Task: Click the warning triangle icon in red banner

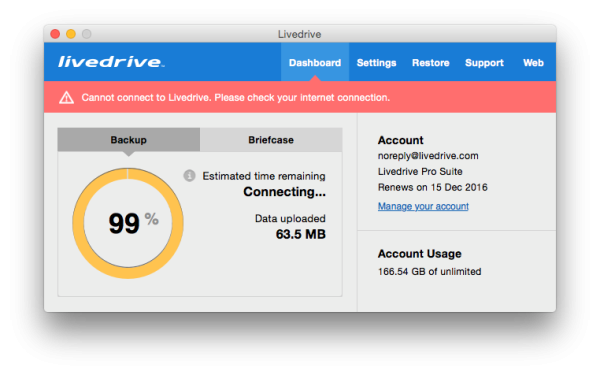Action: (67, 98)
